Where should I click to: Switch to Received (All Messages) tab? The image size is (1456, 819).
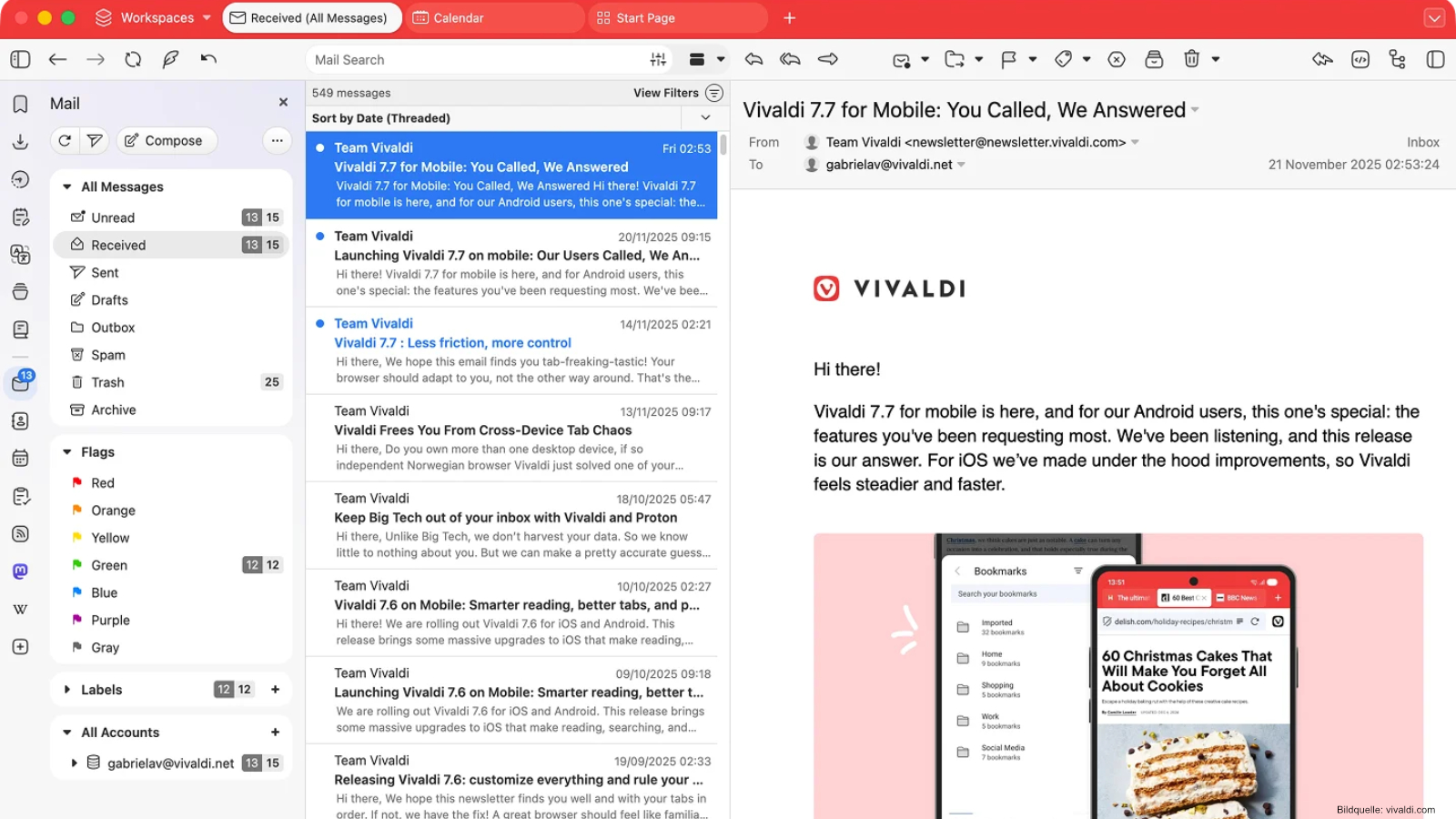(x=311, y=17)
